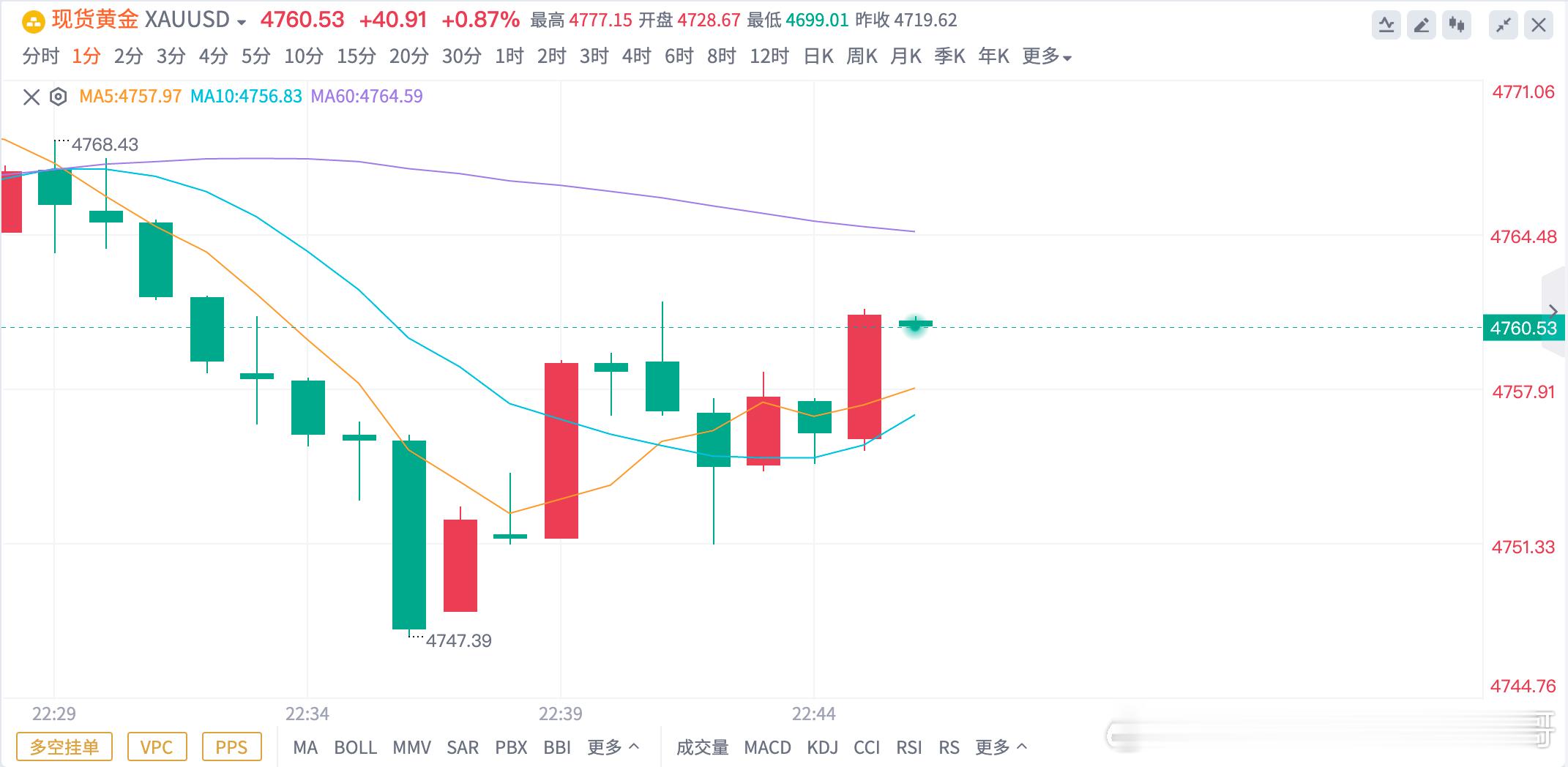Switch to the 日K timeframe tab
The height and width of the screenshot is (767, 1568).
(818, 56)
